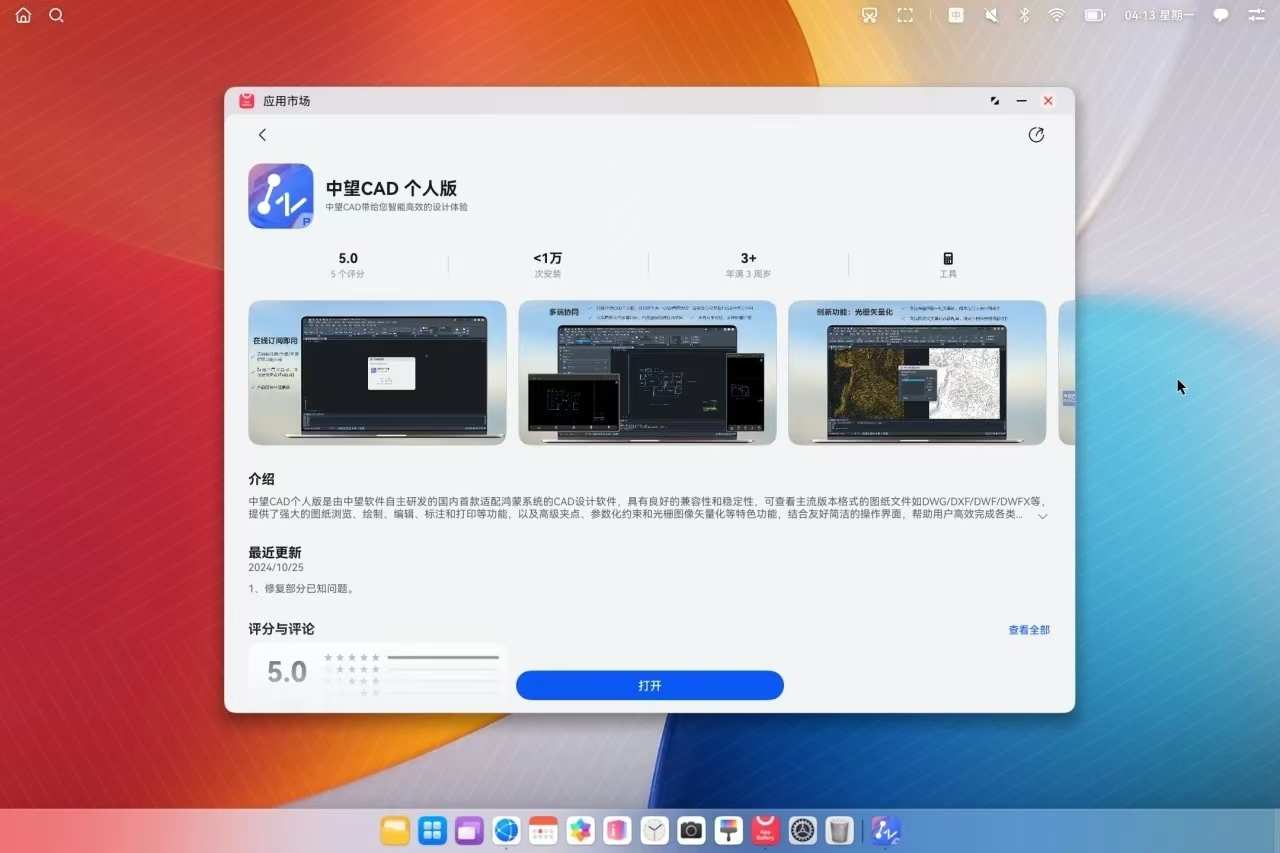Switch input method via the 中 icon
This screenshot has width=1280, height=853.
pos(956,15)
